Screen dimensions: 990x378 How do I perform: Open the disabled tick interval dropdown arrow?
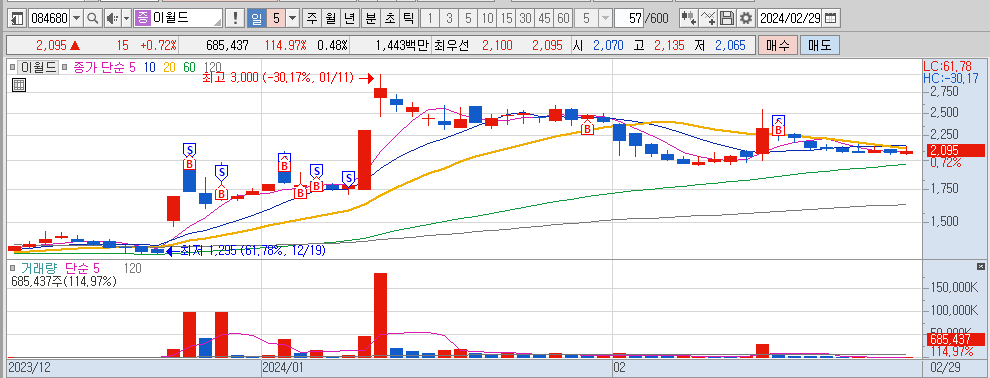(605, 18)
